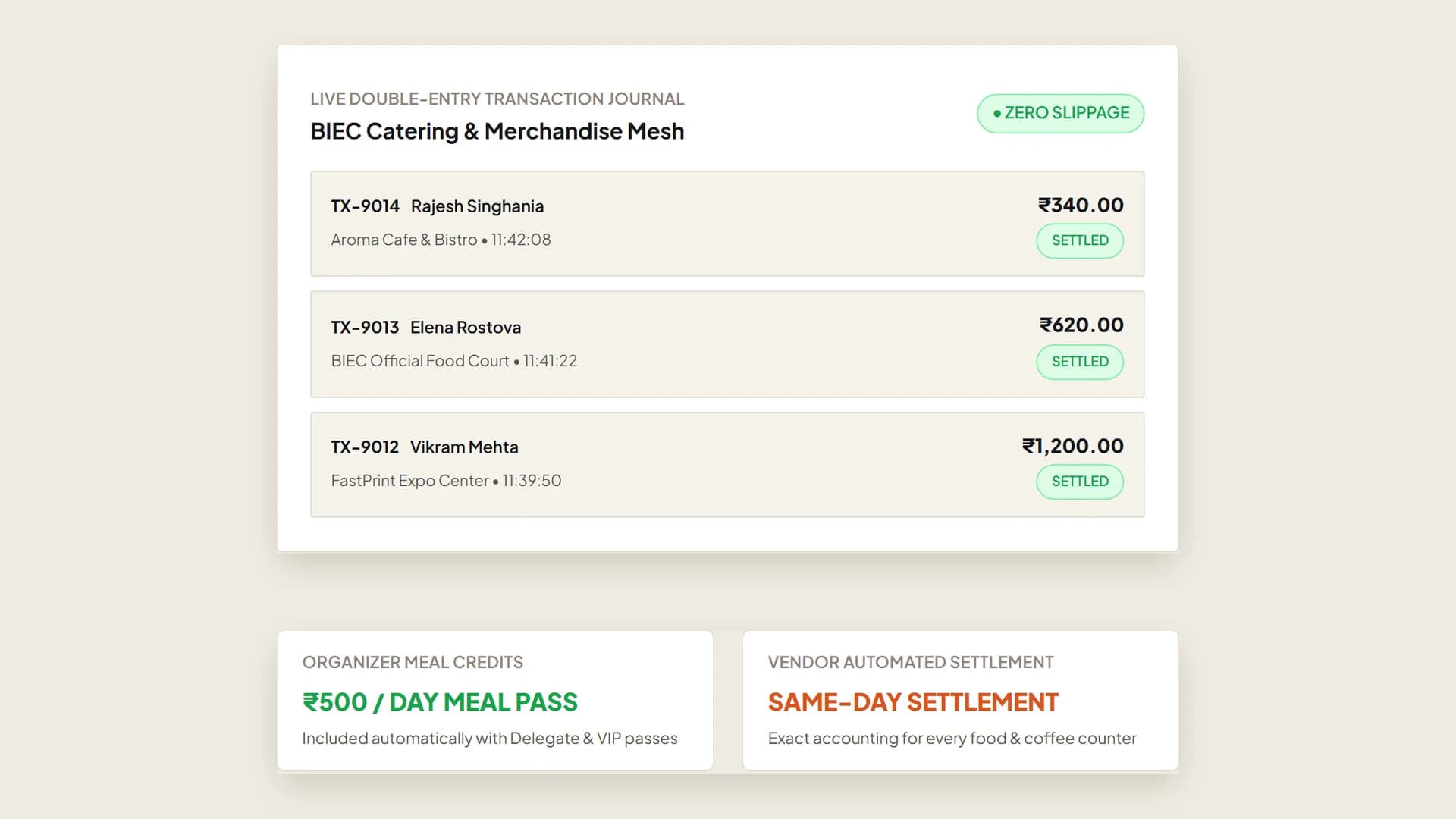
Task: Click the name Rajesh Singhania
Action: [x=477, y=206]
